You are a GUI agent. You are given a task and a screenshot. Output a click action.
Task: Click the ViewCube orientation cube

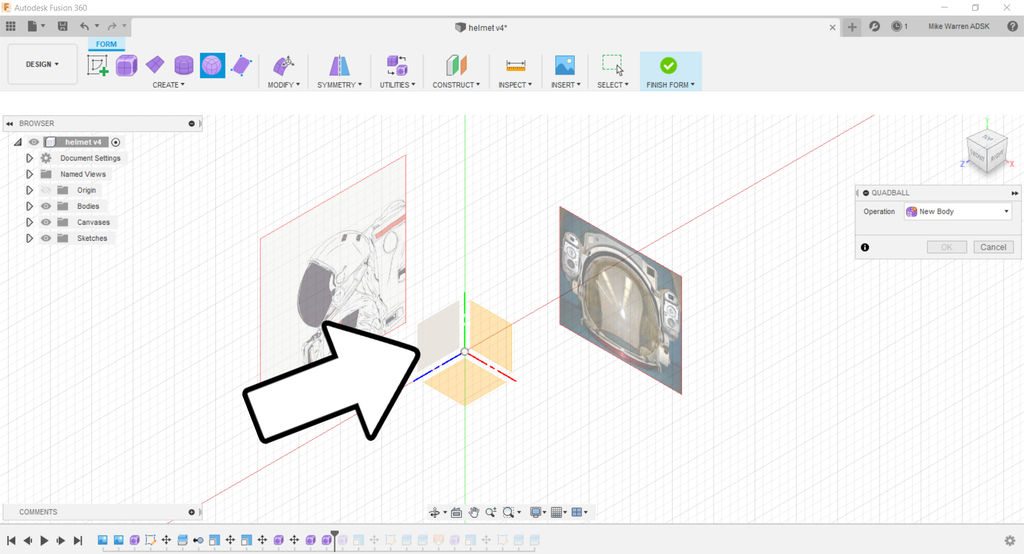click(986, 152)
